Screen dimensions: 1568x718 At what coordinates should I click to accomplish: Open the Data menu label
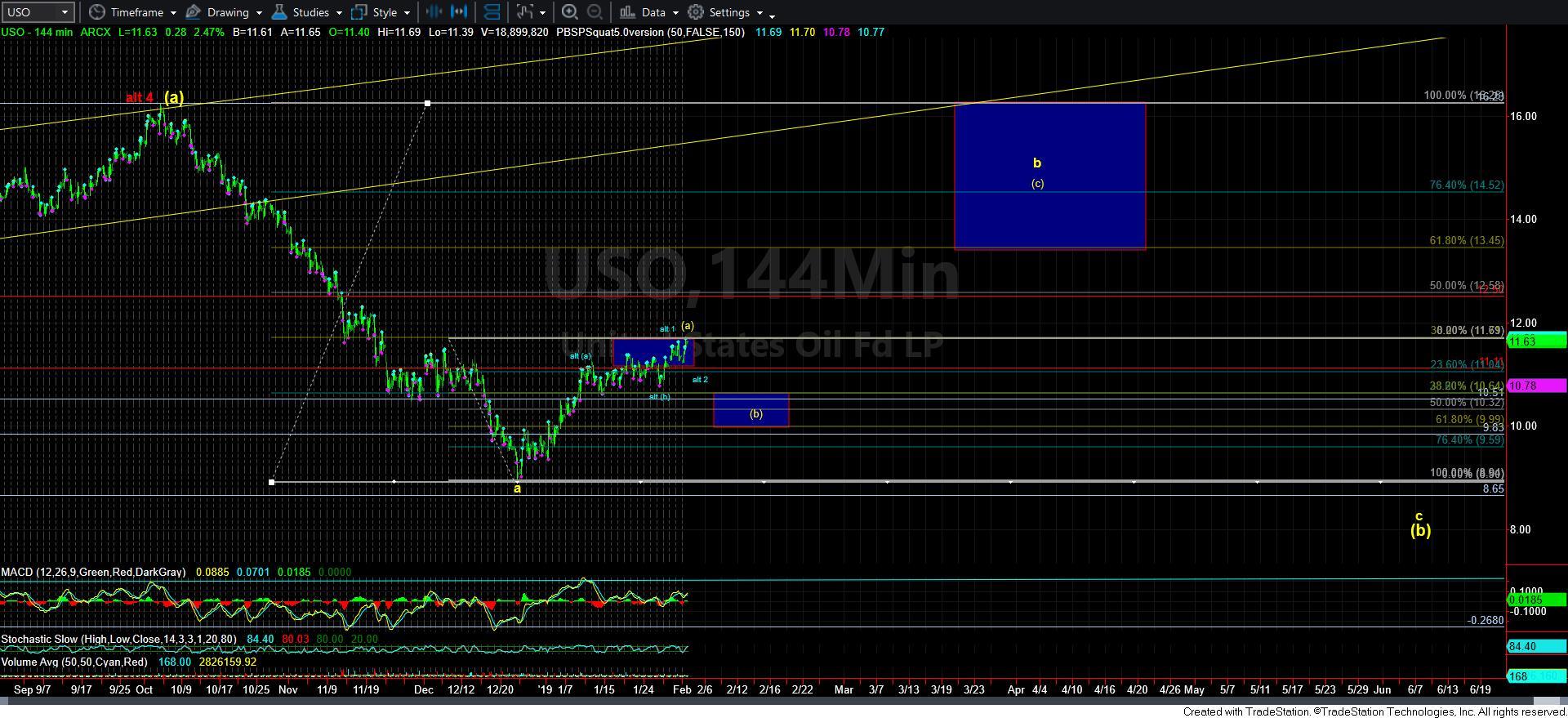[x=653, y=12]
